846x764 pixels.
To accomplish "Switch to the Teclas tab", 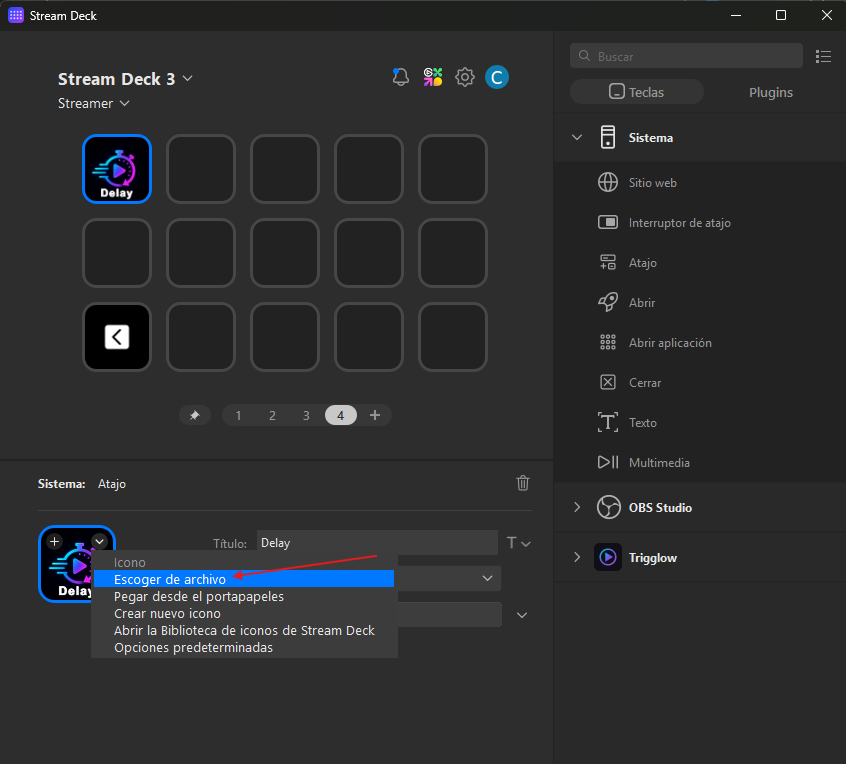I will click(x=637, y=92).
